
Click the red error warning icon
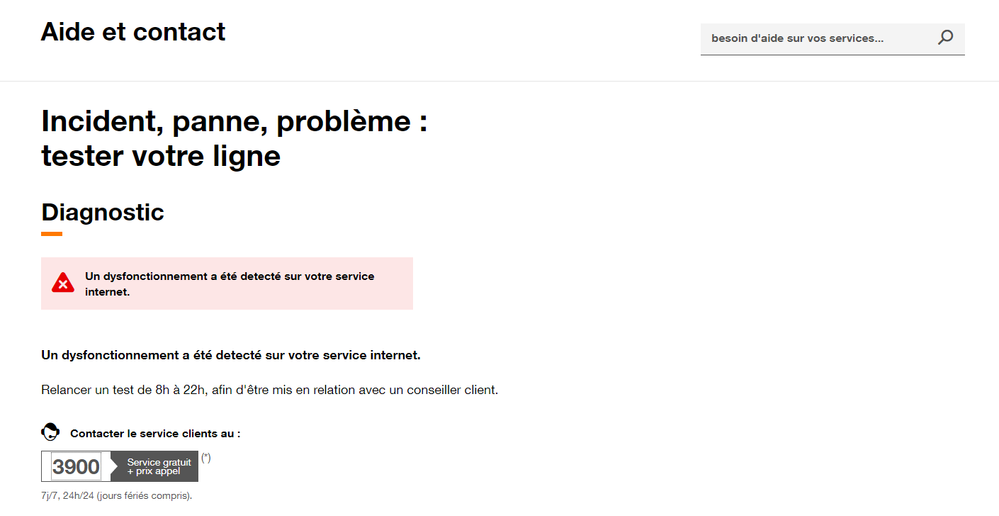coord(63,283)
